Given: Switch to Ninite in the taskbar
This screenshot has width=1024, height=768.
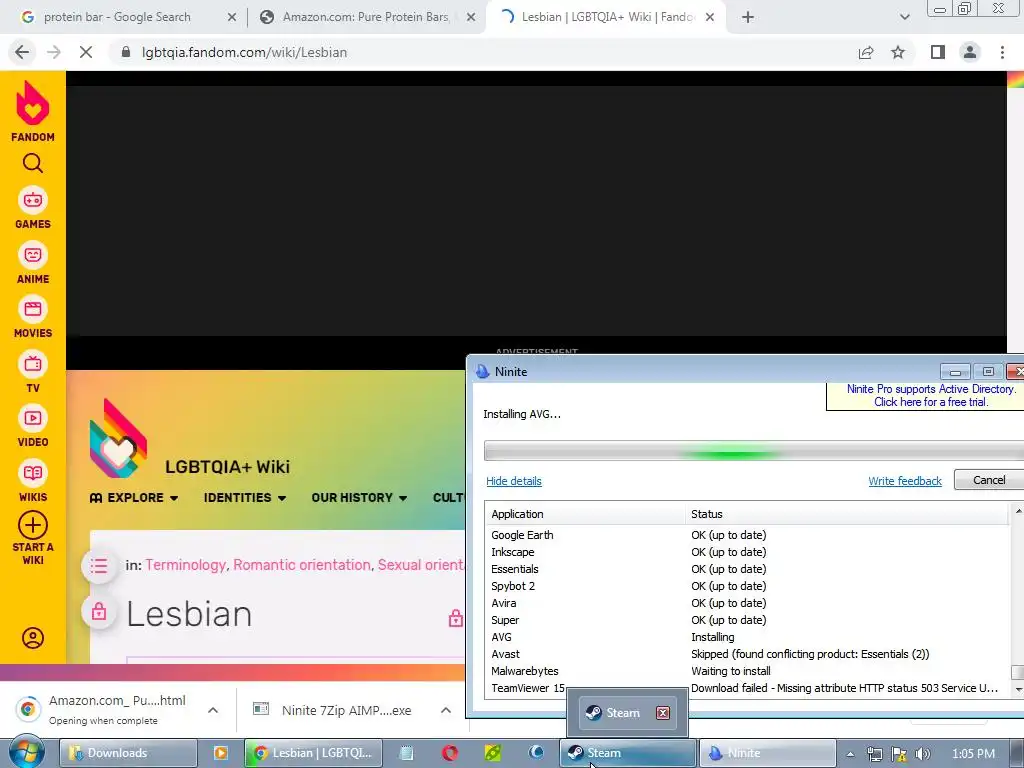Looking at the screenshot, I should coord(767,753).
